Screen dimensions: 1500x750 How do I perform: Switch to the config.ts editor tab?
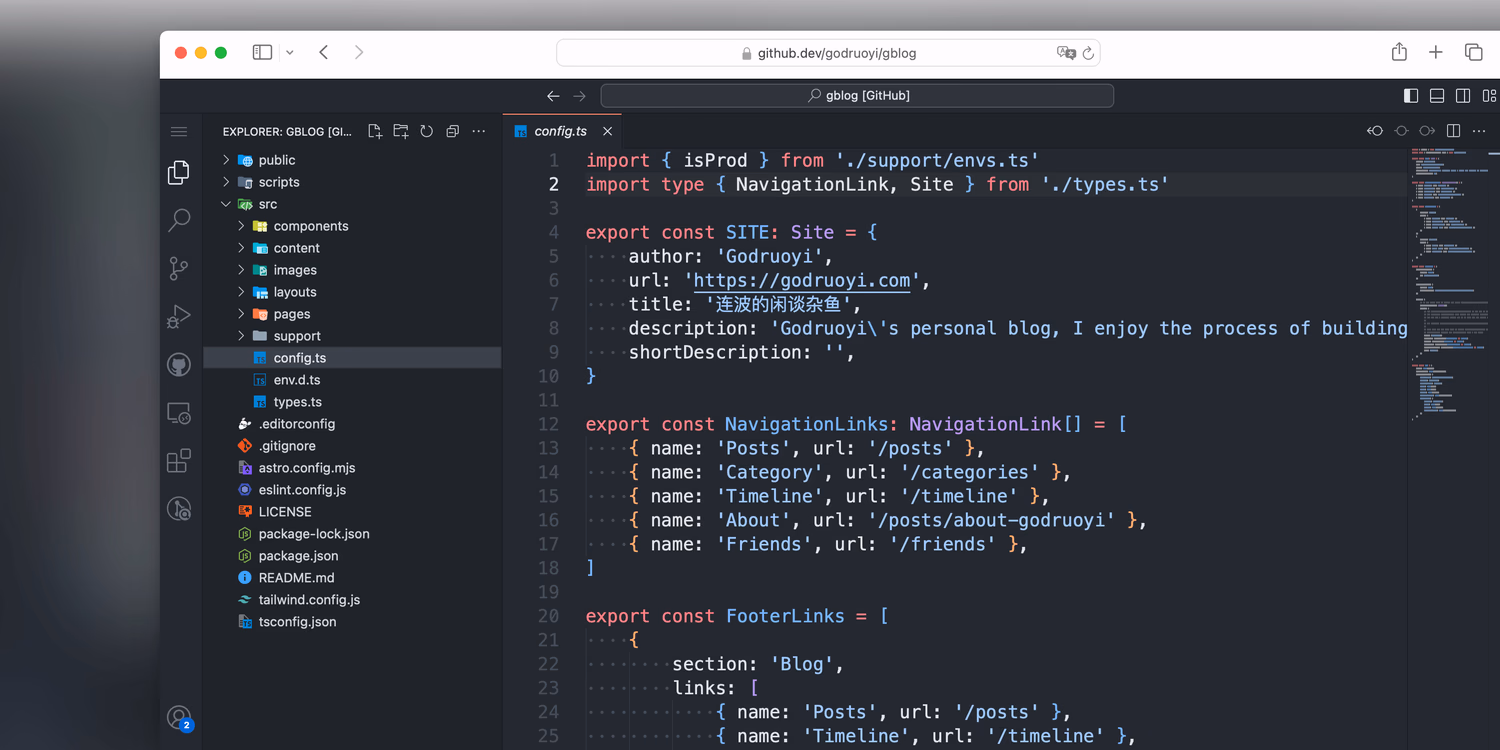[x=560, y=131]
